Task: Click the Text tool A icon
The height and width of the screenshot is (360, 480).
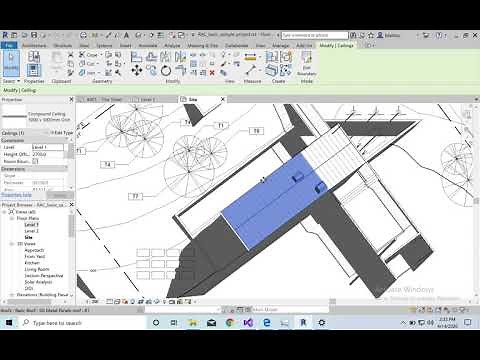Action: coord(126,35)
